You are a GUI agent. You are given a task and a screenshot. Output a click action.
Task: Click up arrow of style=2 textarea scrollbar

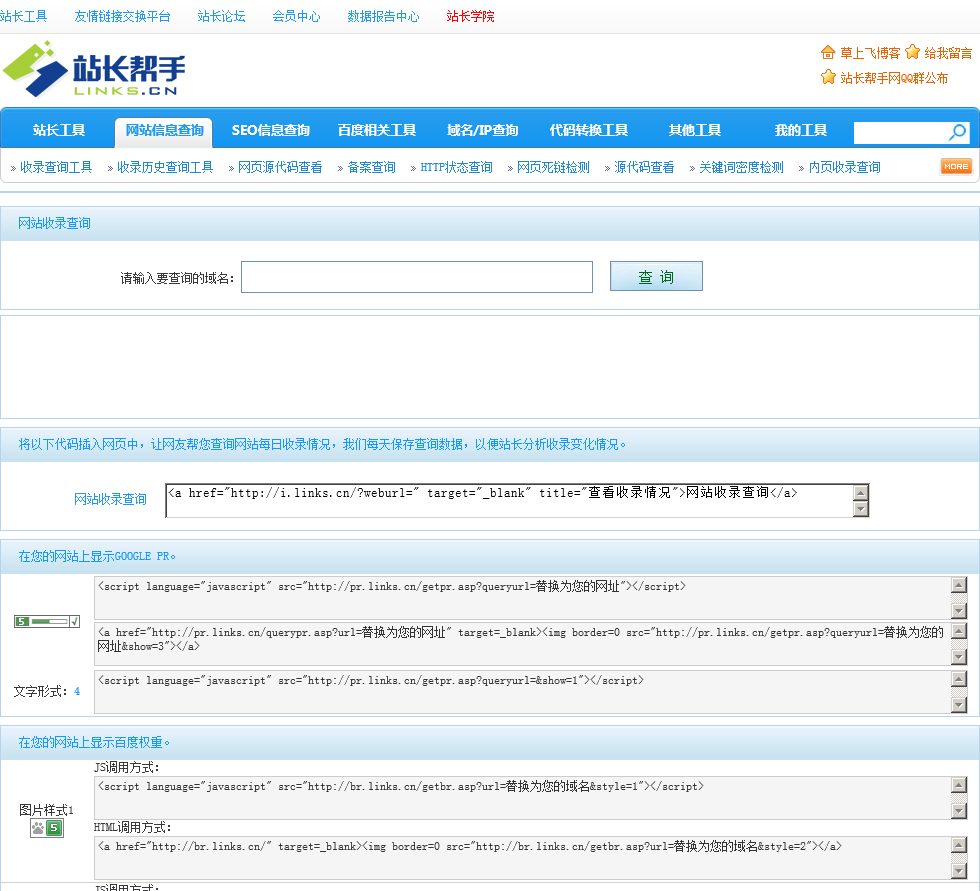(x=959, y=845)
